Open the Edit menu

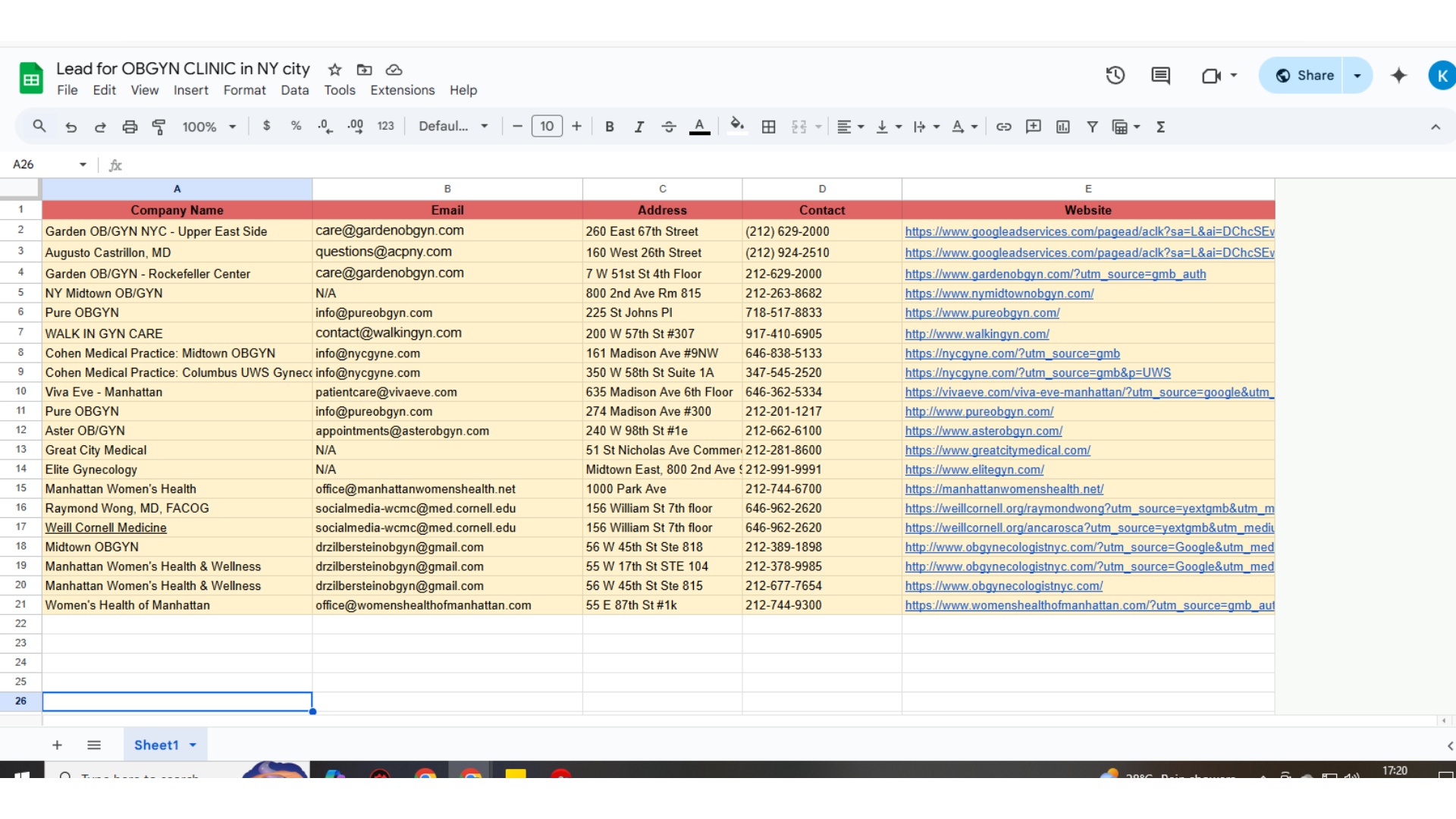[x=104, y=90]
